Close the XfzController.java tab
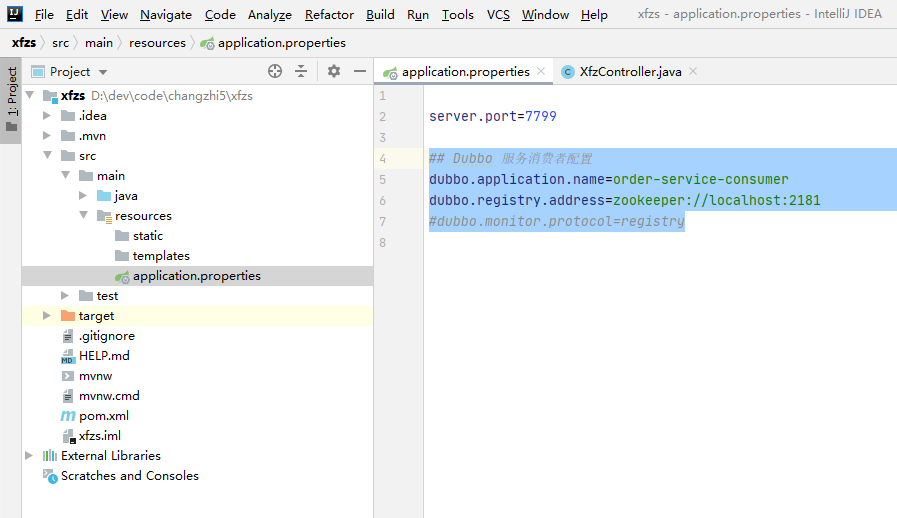 [x=693, y=71]
